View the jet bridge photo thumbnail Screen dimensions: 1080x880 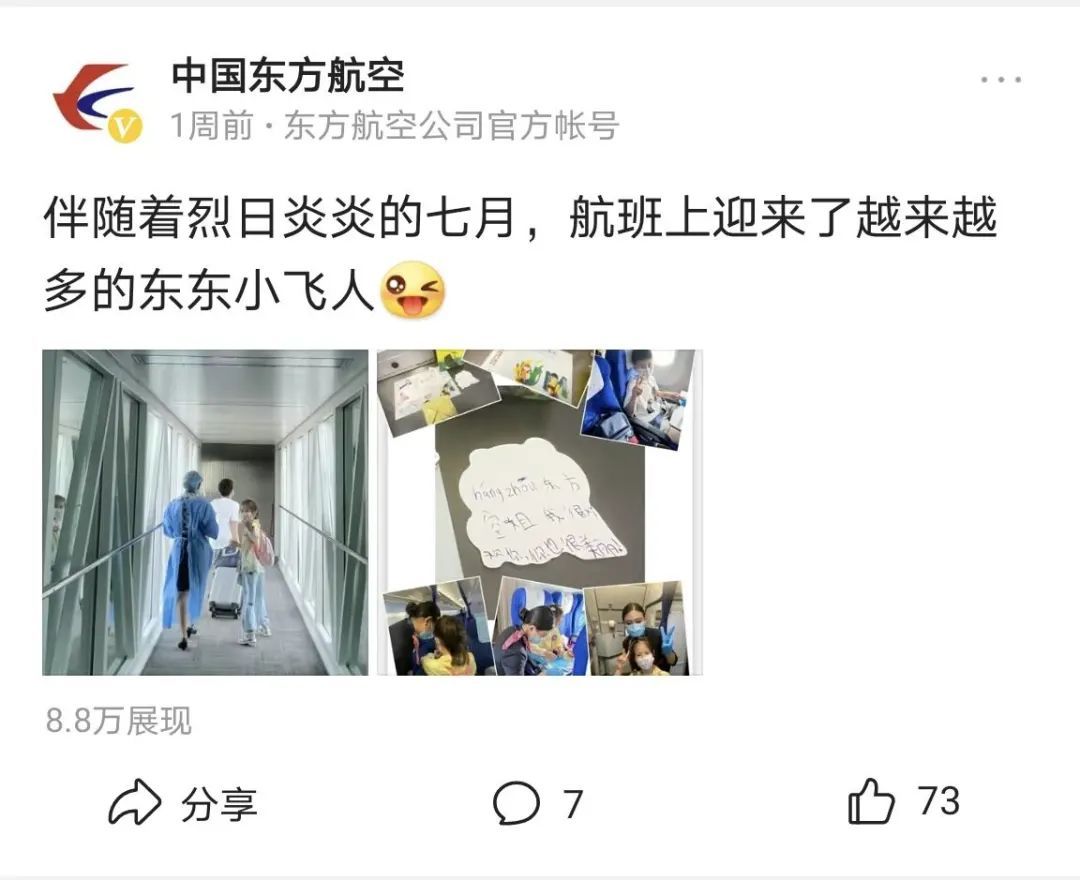click(x=205, y=512)
